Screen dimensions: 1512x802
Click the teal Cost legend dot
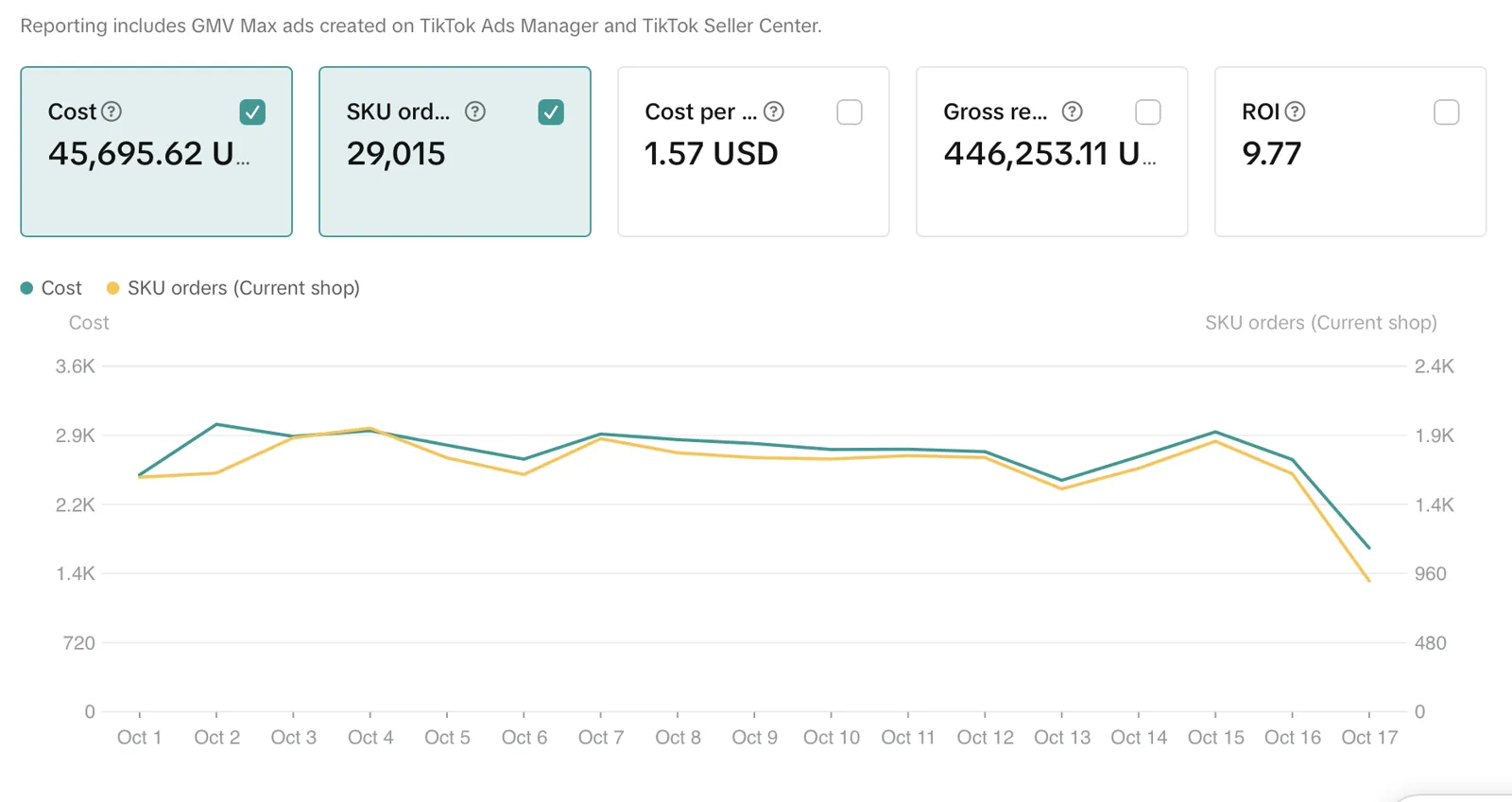point(26,288)
